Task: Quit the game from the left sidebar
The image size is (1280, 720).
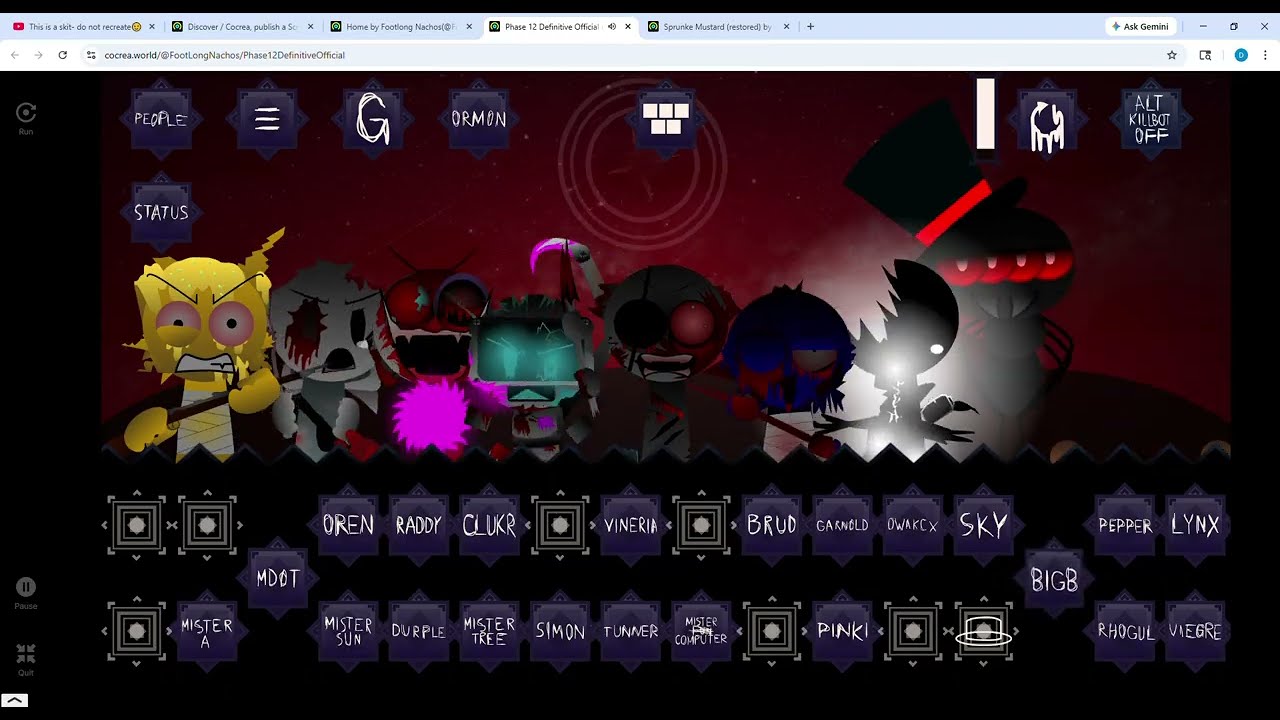Action: pos(26,659)
